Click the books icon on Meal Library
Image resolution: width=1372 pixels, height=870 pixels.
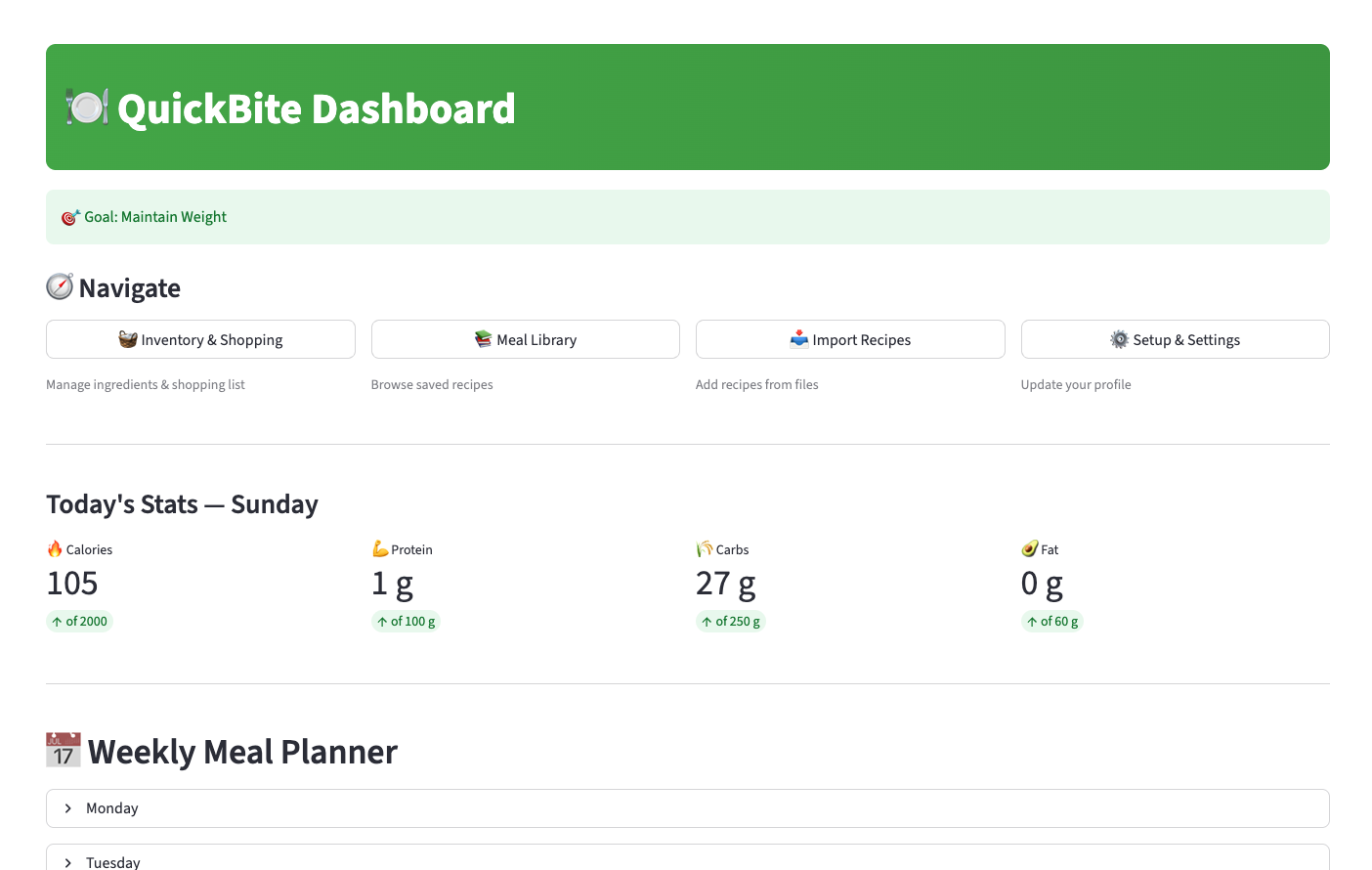coord(483,339)
